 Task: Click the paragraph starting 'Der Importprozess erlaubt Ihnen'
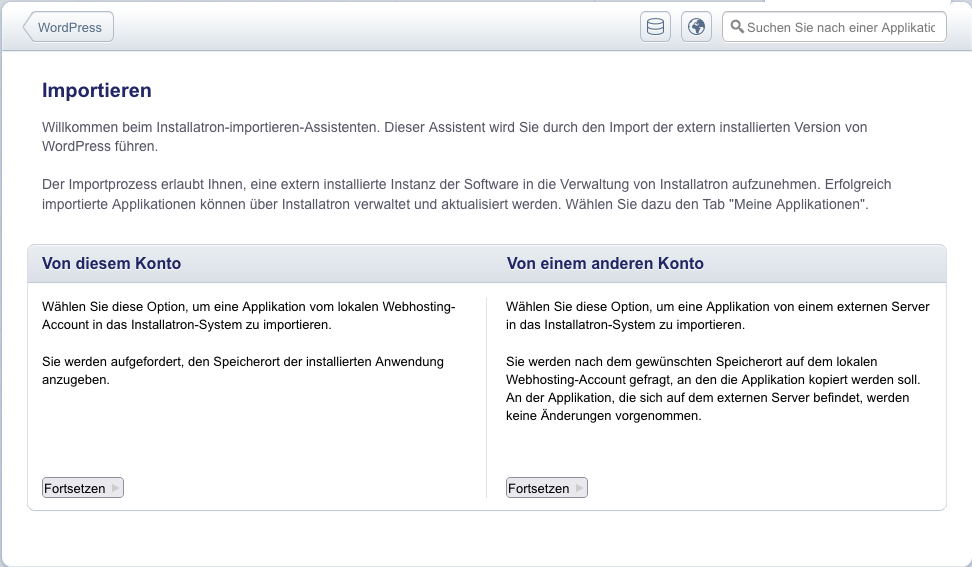click(467, 195)
